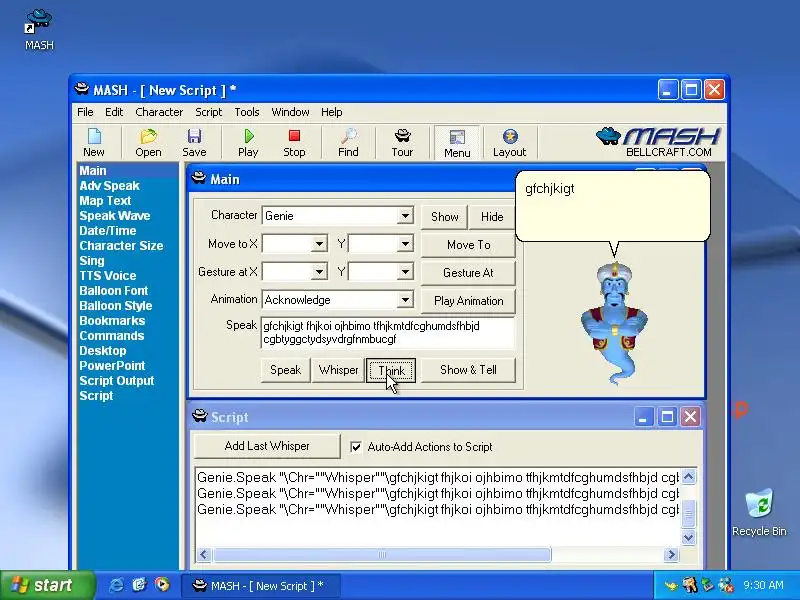The width and height of the screenshot is (800, 600).
Task: Select TTS Voice in the sidebar
Action: [108, 276]
